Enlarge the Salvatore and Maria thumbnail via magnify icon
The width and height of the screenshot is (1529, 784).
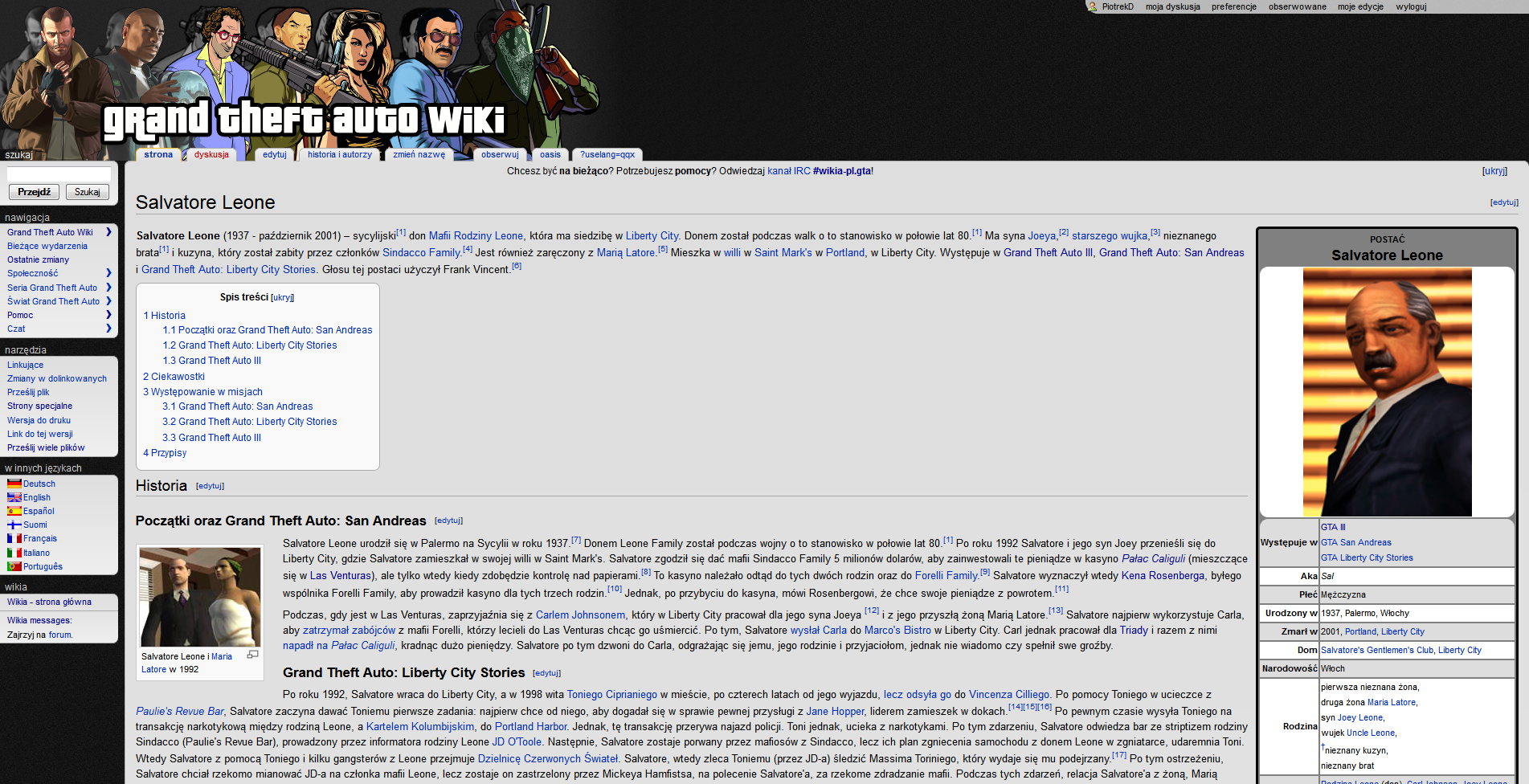point(252,655)
